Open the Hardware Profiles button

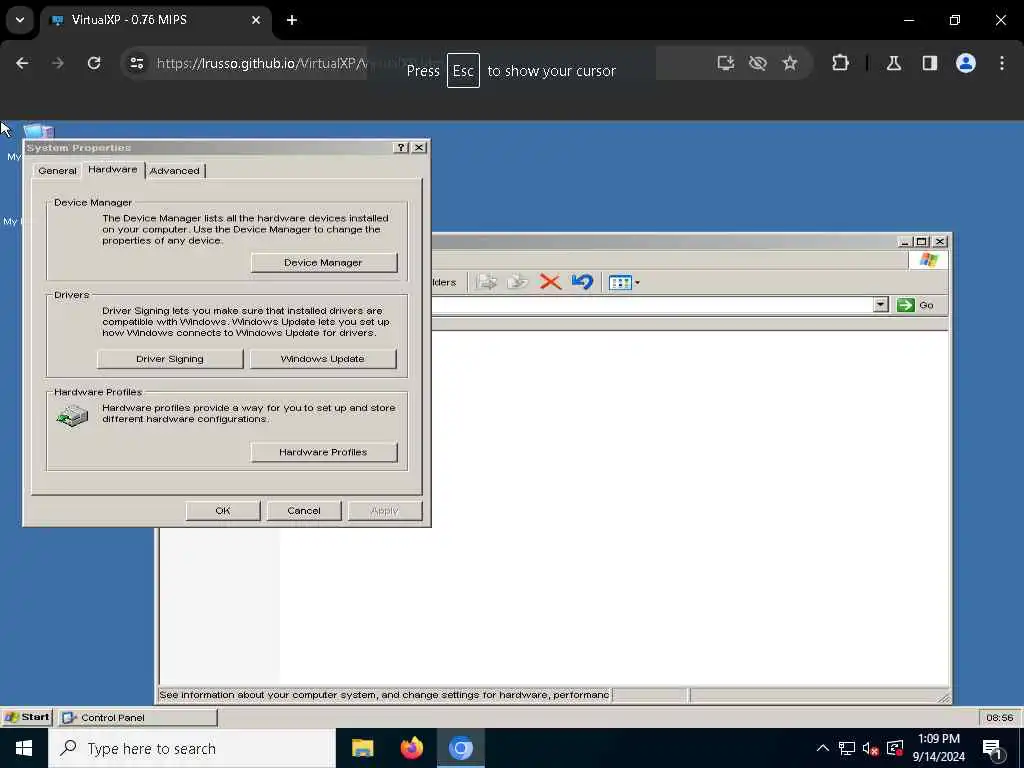click(x=324, y=452)
